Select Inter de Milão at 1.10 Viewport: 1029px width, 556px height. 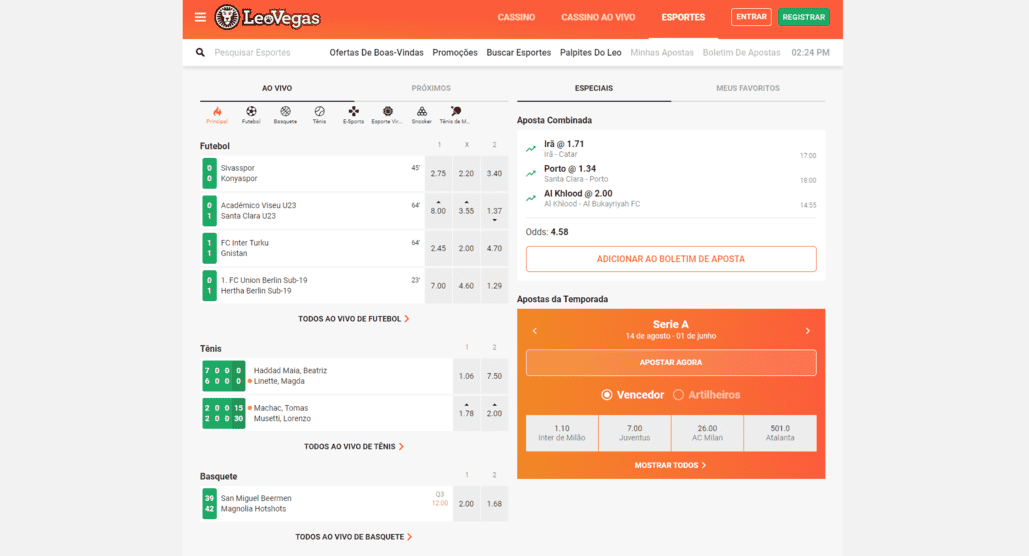click(x=562, y=433)
